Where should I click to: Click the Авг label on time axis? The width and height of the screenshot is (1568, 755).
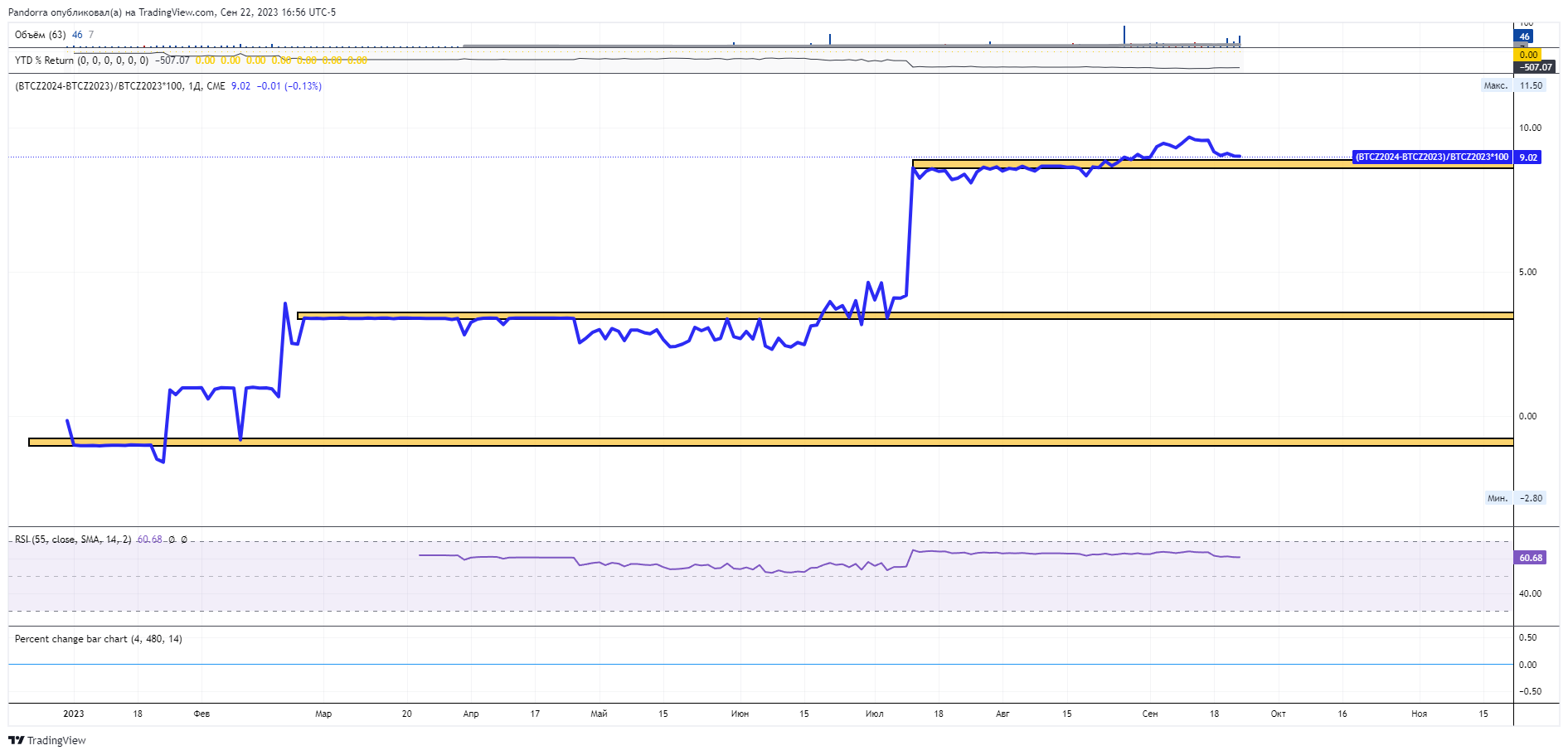pos(1002,714)
